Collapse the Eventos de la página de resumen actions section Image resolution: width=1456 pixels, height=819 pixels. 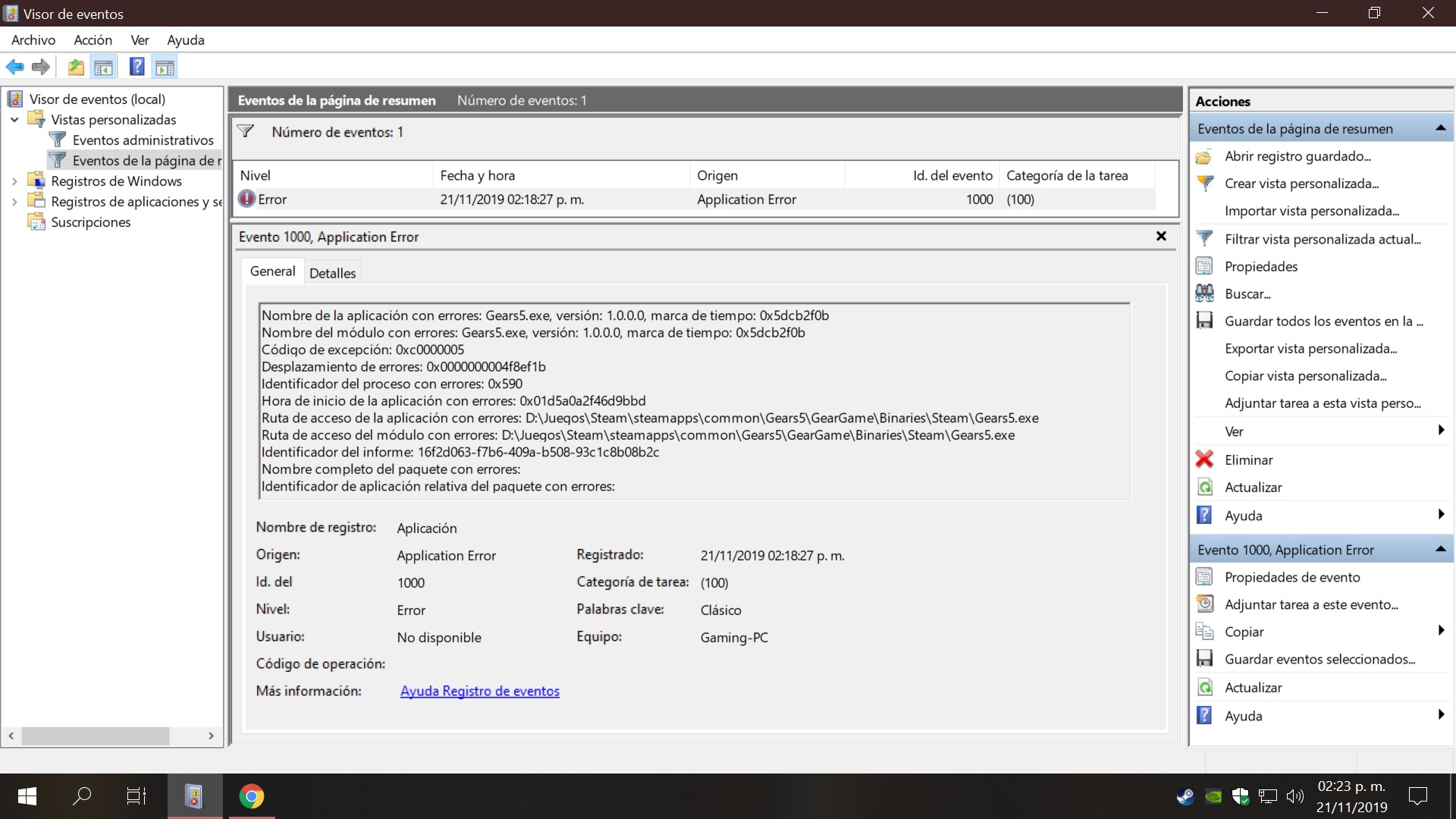1440,129
